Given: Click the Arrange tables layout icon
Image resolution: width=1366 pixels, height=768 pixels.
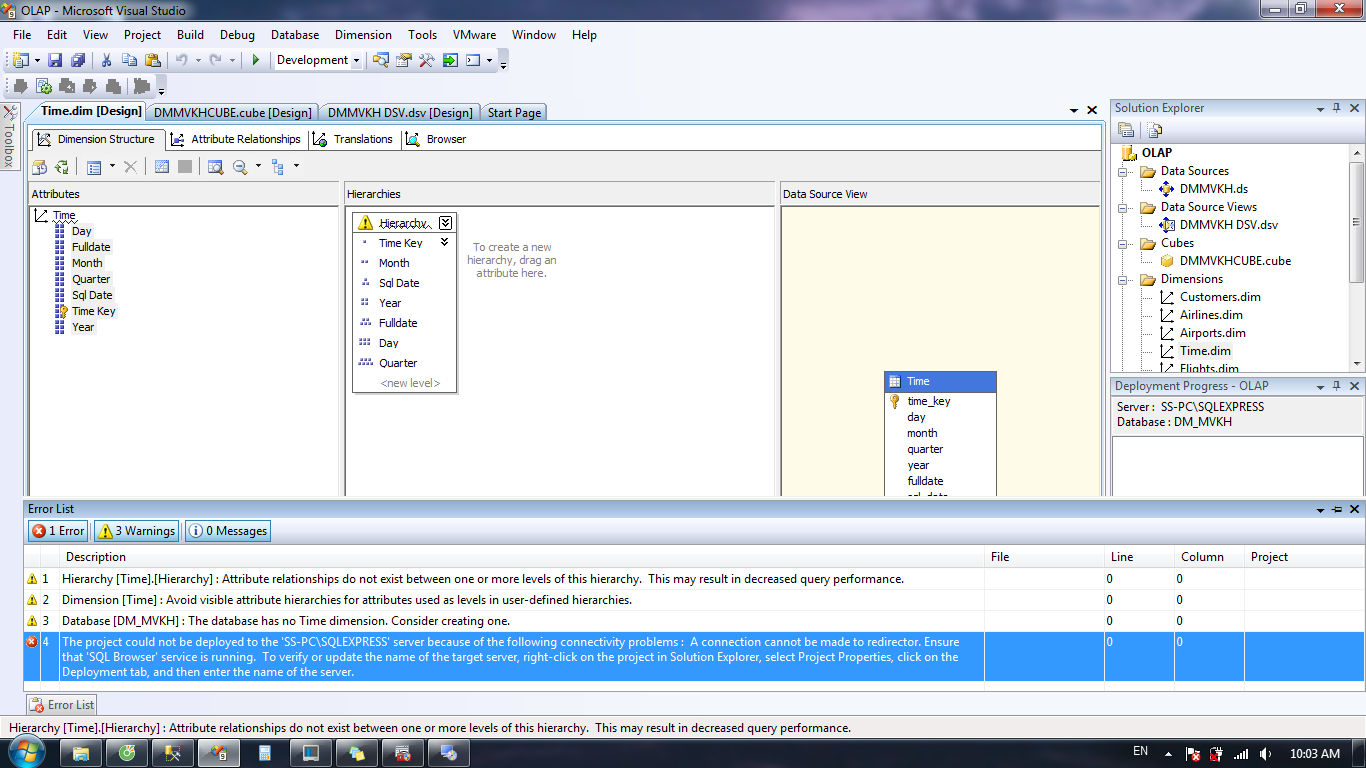Looking at the screenshot, I should [278, 167].
